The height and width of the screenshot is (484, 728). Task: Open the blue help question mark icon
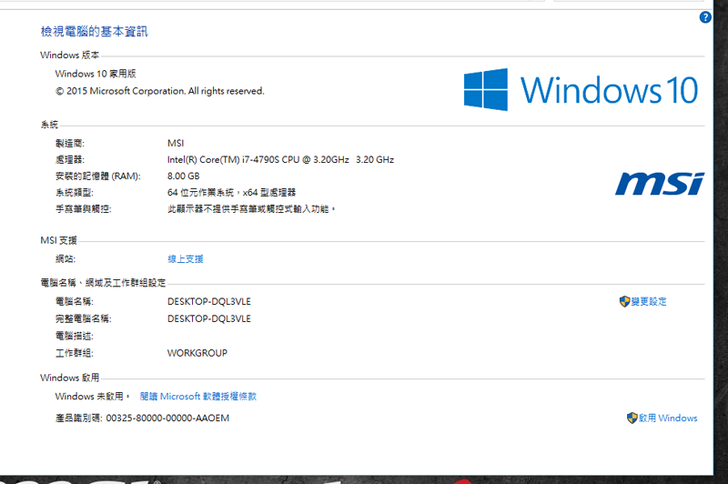tap(705, 17)
